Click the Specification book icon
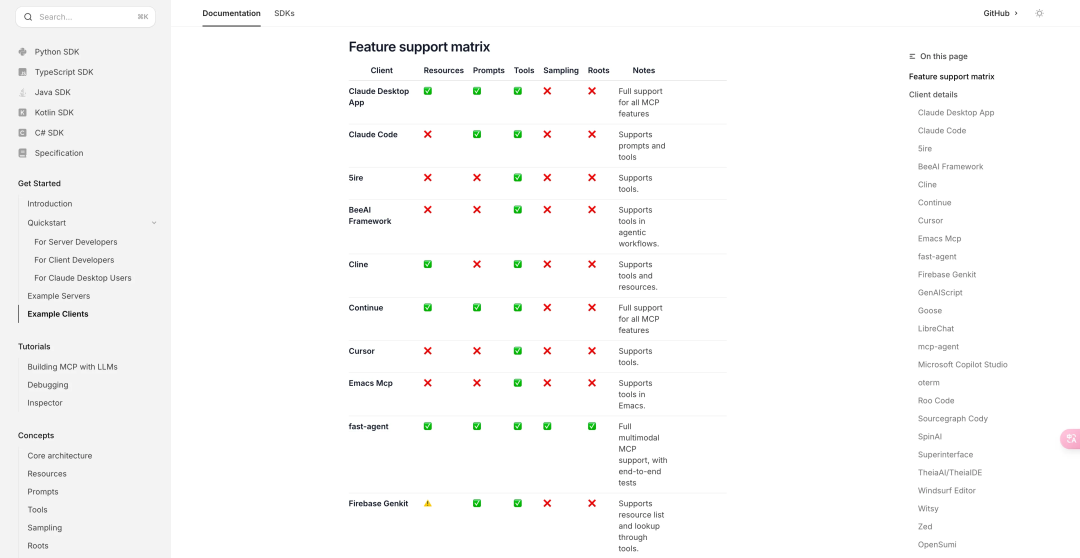1080x558 pixels. point(23,153)
